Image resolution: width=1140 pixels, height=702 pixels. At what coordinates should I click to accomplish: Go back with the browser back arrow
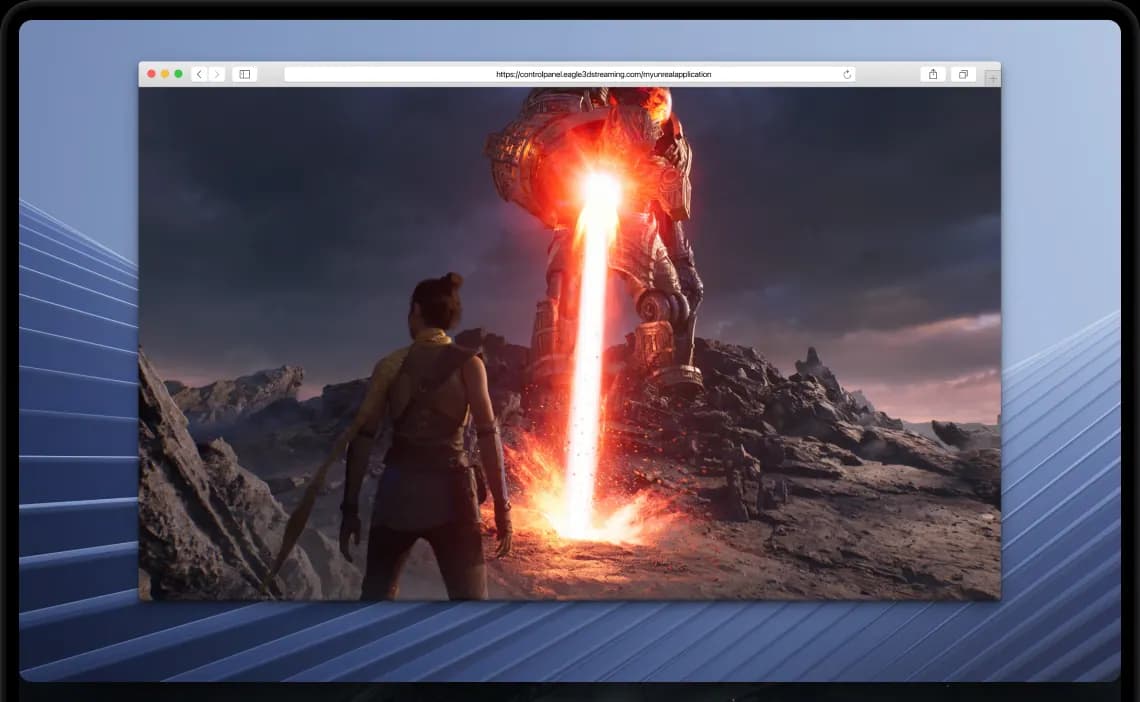(199, 74)
